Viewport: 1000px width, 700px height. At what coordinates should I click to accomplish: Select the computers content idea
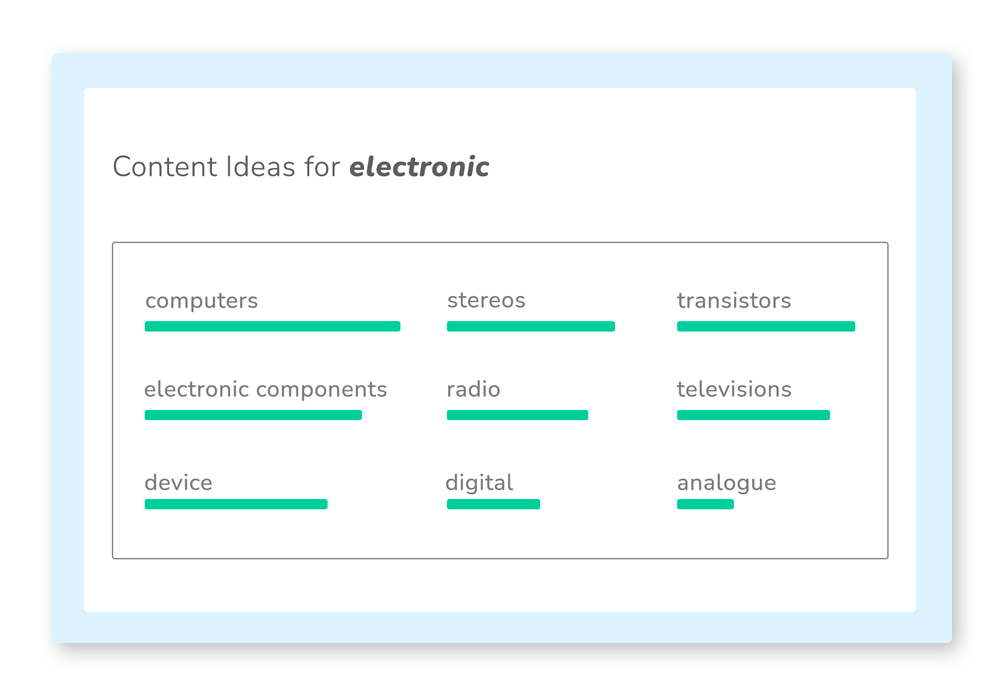202,301
